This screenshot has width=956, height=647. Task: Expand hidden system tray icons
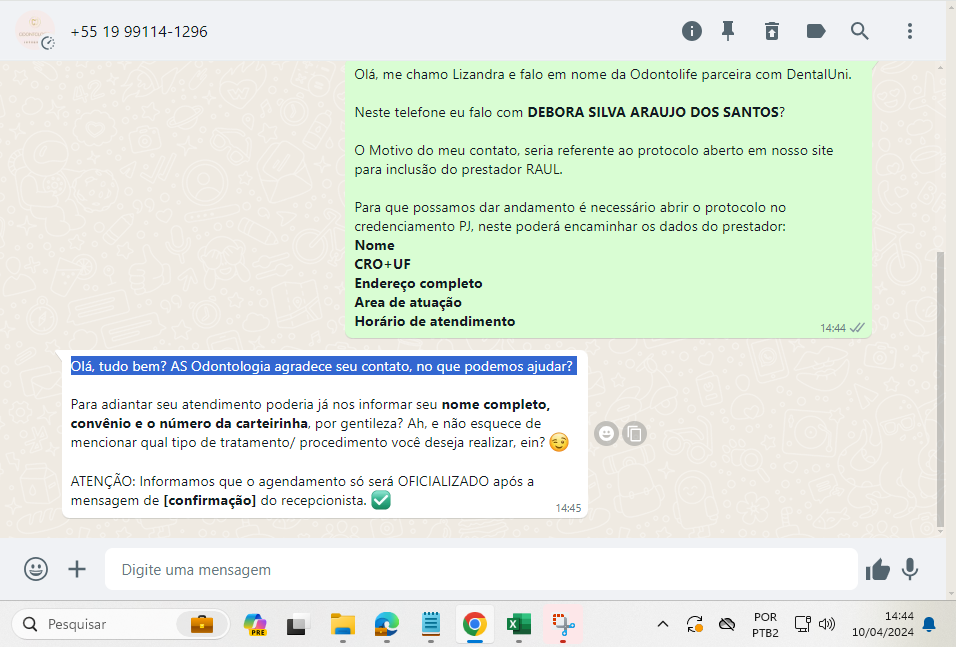[663, 624]
